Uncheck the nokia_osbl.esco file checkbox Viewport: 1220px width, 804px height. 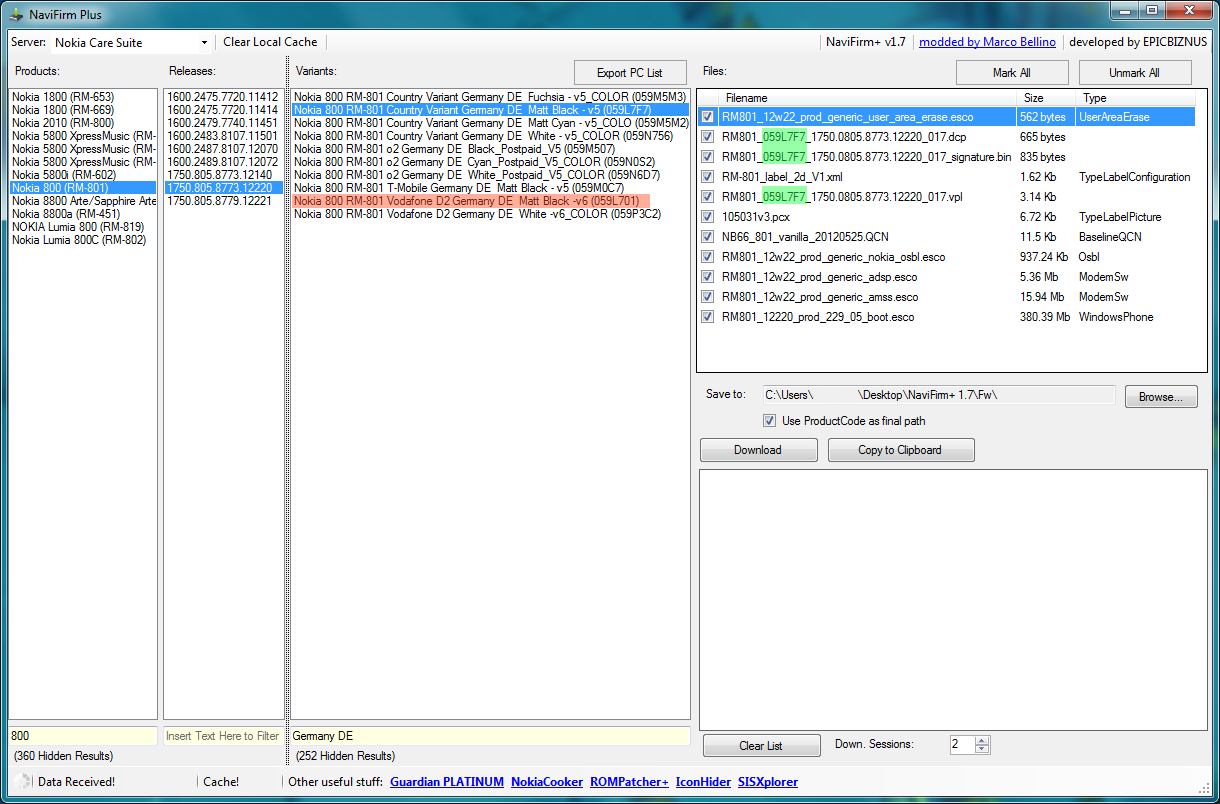pos(708,257)
